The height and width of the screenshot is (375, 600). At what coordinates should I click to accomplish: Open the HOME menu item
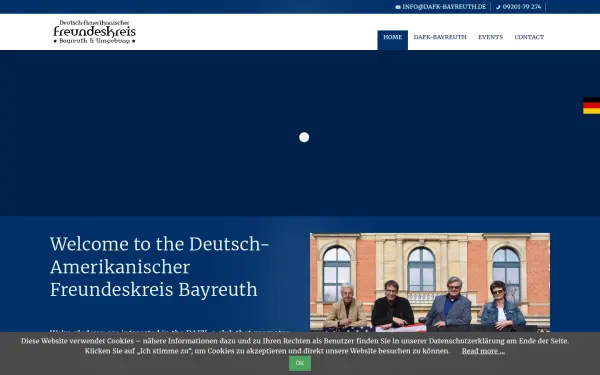point(393,40)
